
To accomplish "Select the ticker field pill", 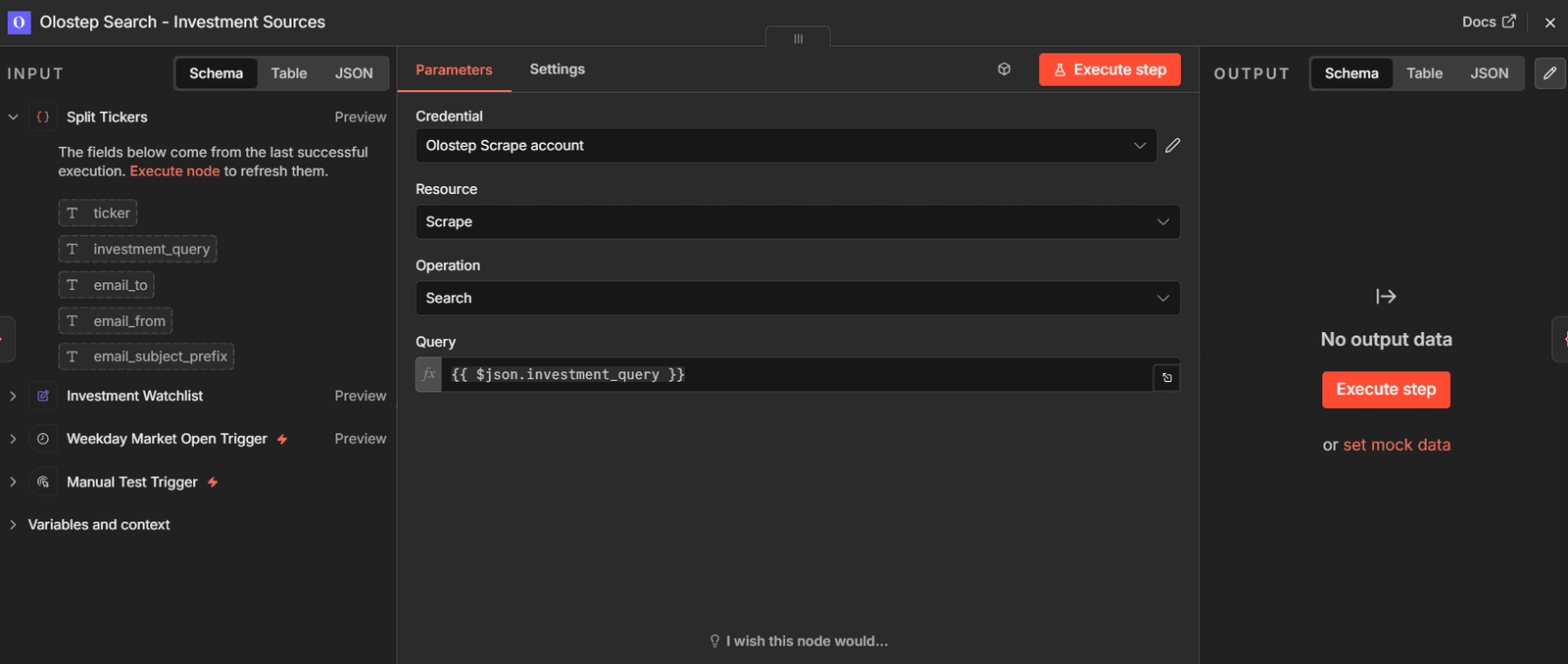I will [x=98, y=213].
